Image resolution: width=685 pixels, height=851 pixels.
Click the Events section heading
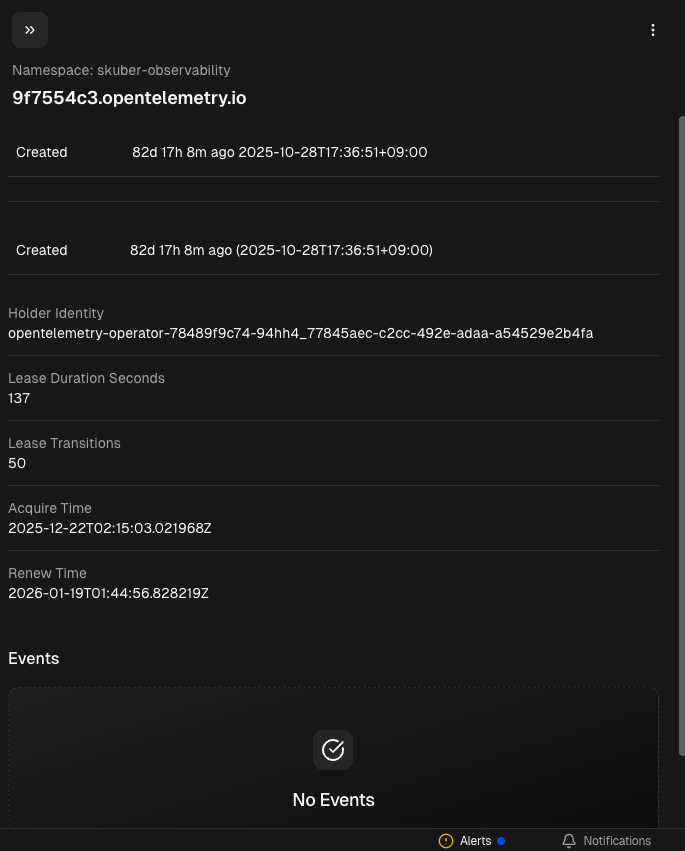pyautogui.click(x=33, y=658)
